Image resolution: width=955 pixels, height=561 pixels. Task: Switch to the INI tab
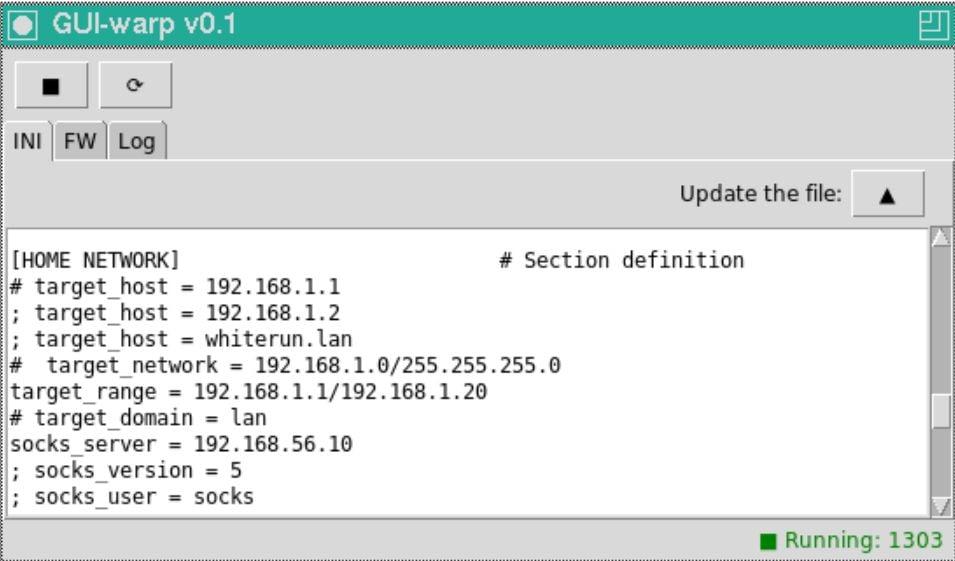(27, 141)
